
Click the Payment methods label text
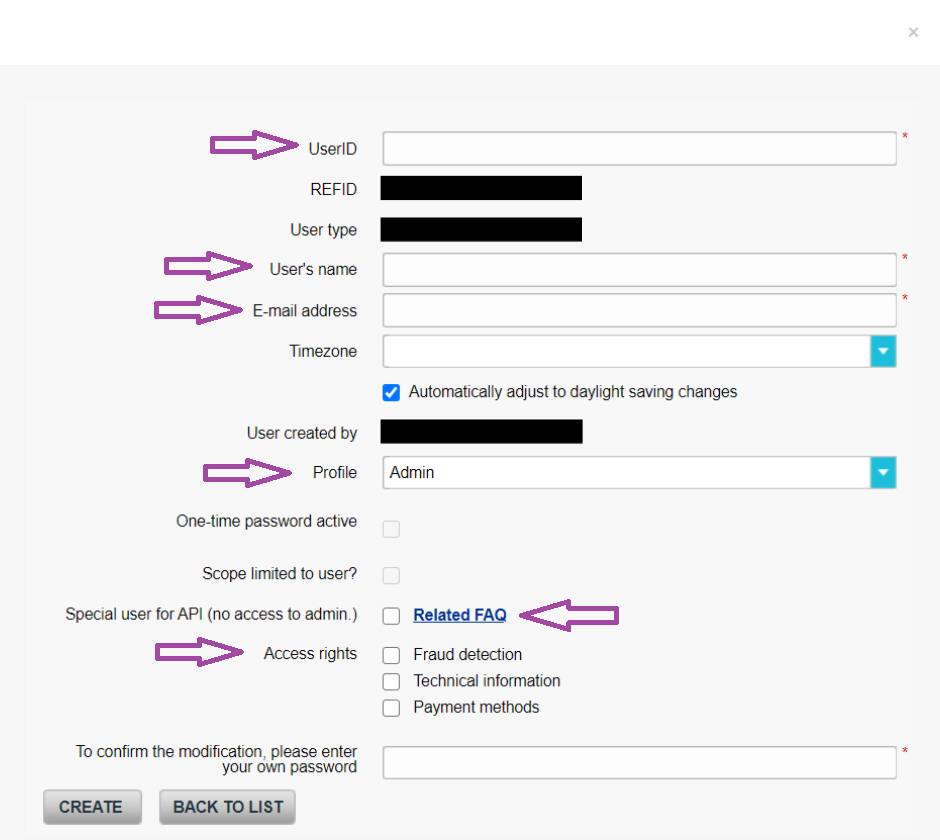(477, 707)
